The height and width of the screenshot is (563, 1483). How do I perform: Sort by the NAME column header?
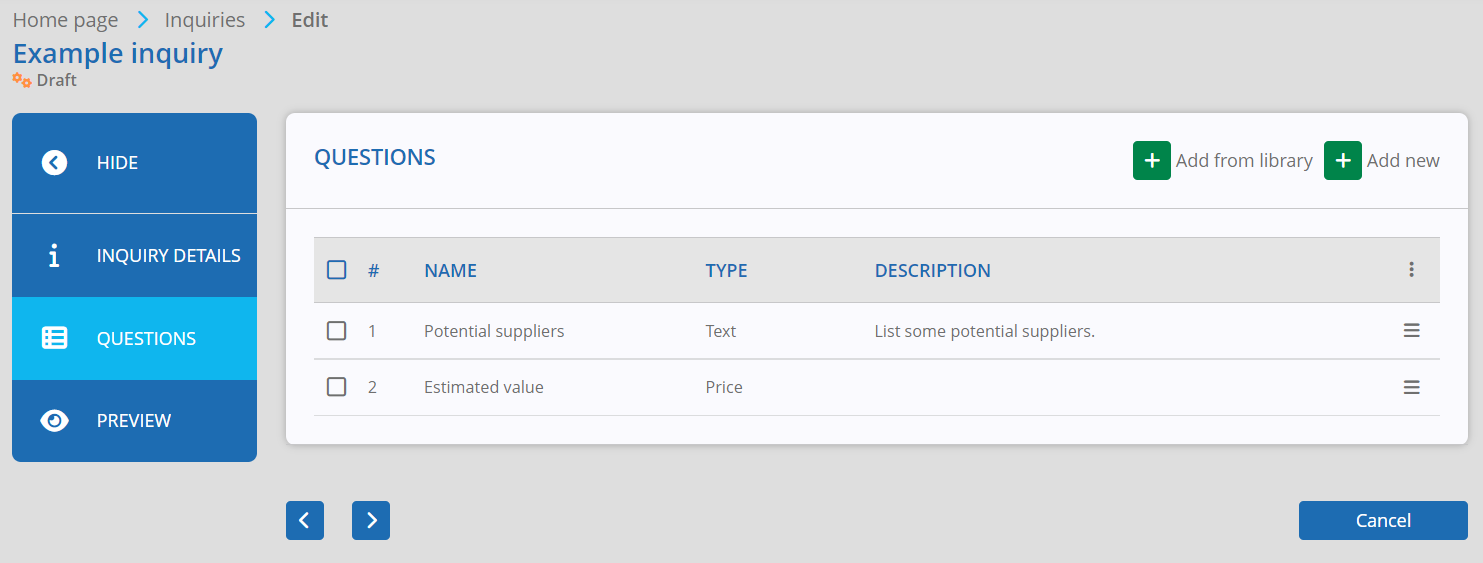(450, 270)
